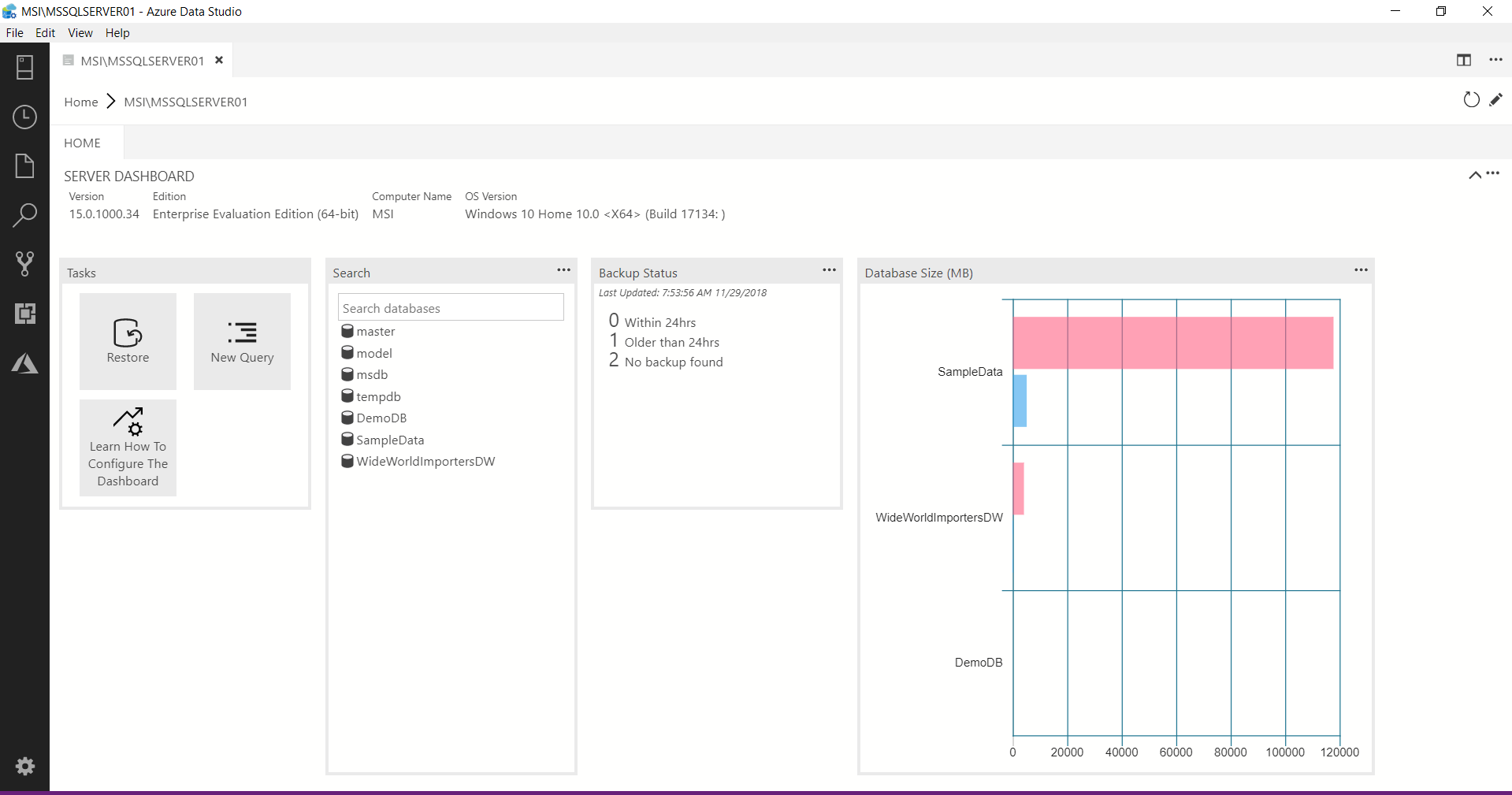Viewport: 1512px width, 795px height.
Task: Split the editor layout
Action: (x=1464, y=60)
